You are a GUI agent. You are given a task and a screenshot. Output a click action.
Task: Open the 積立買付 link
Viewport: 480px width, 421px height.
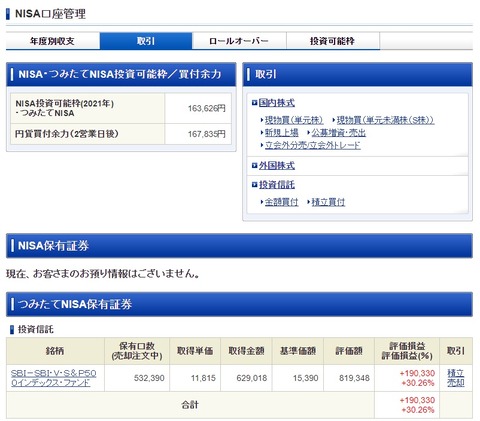click(328, 202)
